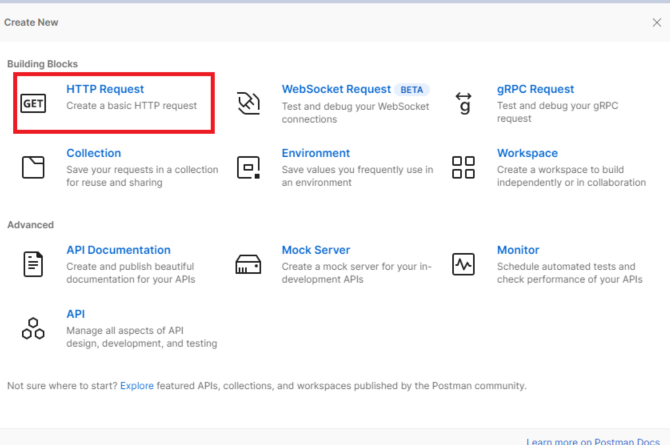The image size is (670, 445).
Task: Click the Advanced section heading
Action: [30, 225]
